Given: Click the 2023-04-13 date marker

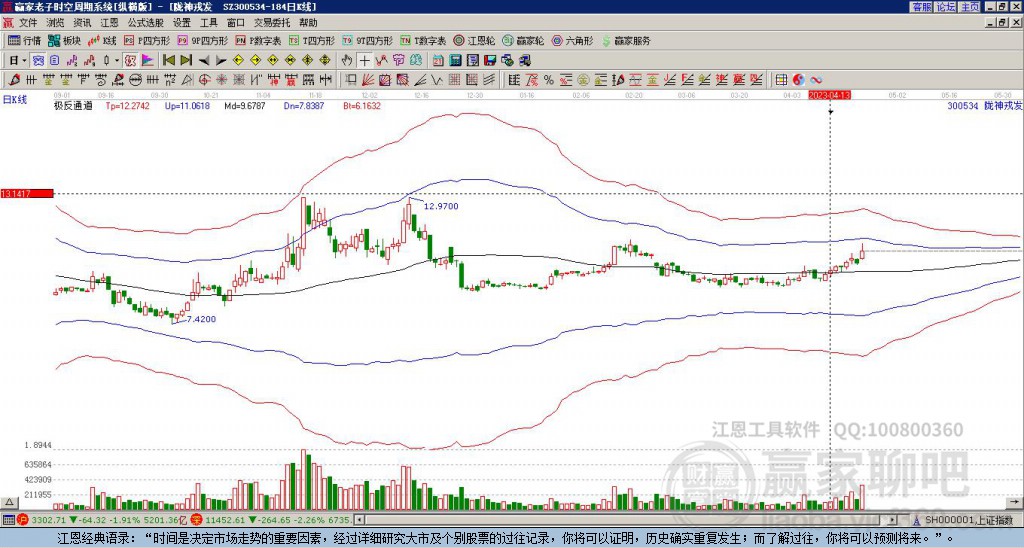Looking at the screenshot, I should (829, 95).
